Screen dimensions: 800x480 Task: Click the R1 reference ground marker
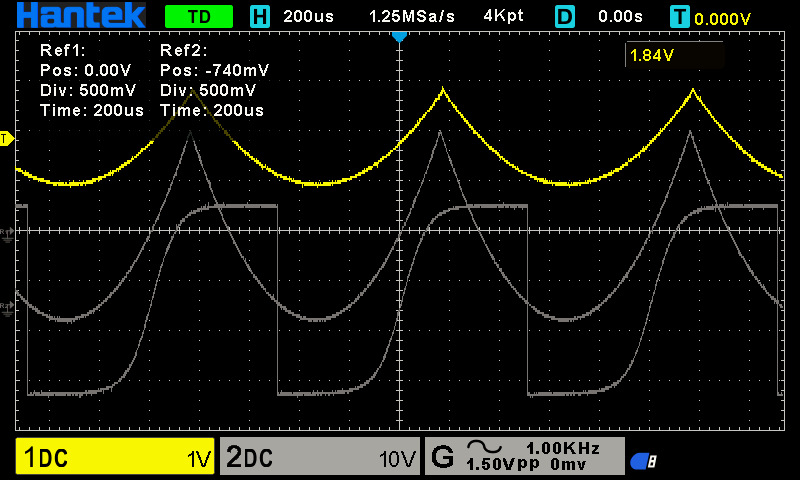(x=6, y=234)
